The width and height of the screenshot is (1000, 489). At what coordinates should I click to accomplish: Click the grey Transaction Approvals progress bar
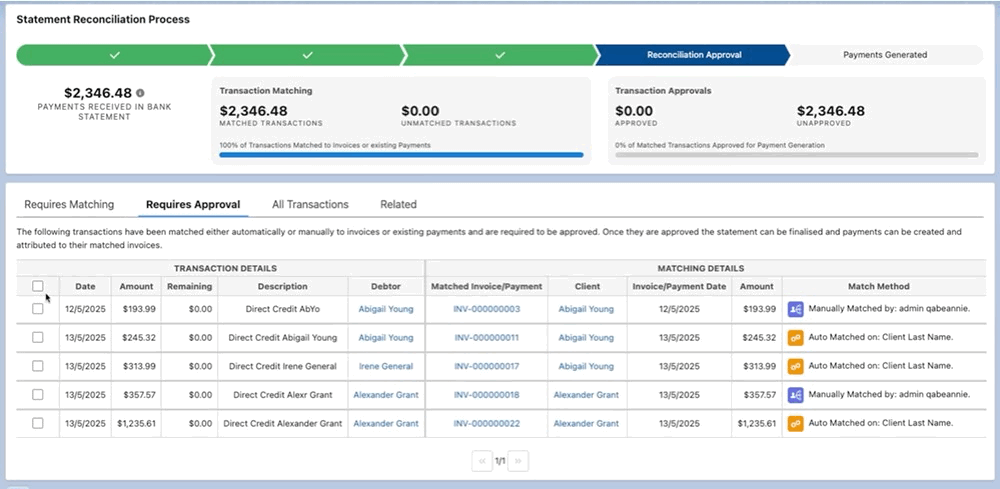tap(797, 155)
